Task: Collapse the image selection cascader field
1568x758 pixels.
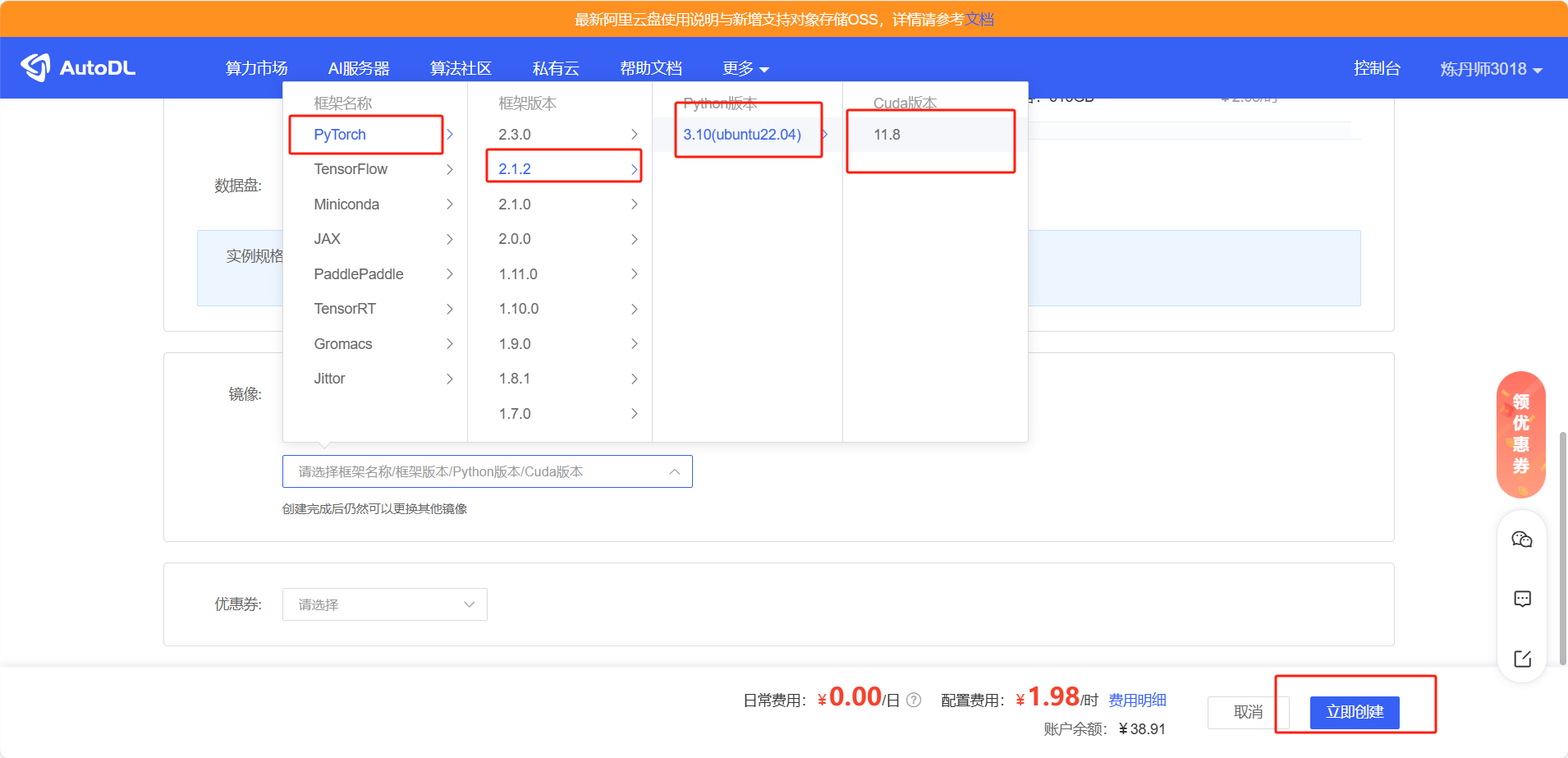Action: [x=488, y=471]
